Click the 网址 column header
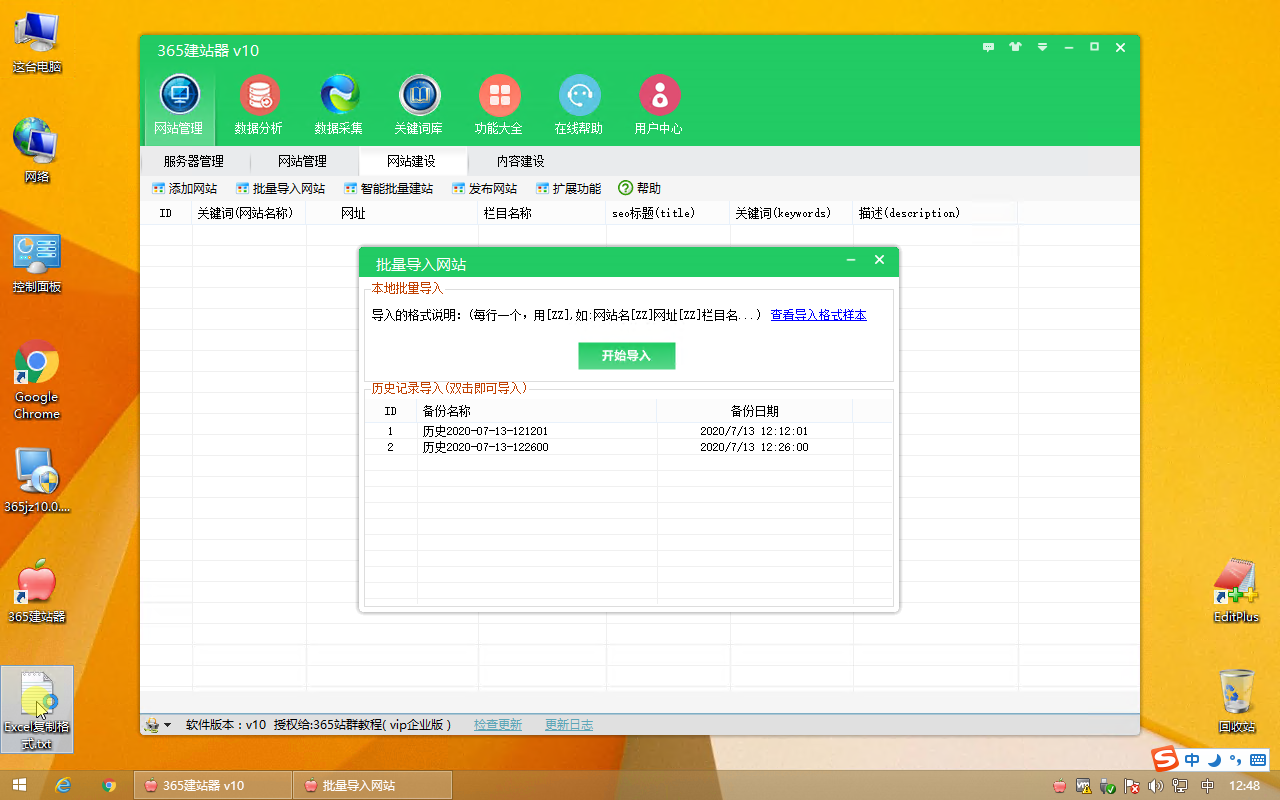1280x800 pixels. (x=392, y=213)
